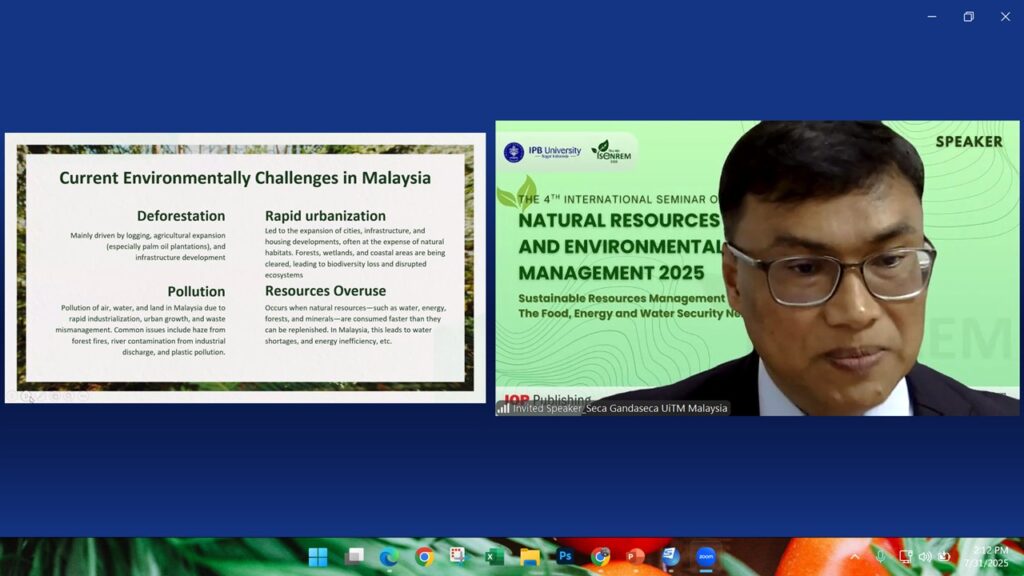Click the volume speaker icon in system tray

(924, 557)
